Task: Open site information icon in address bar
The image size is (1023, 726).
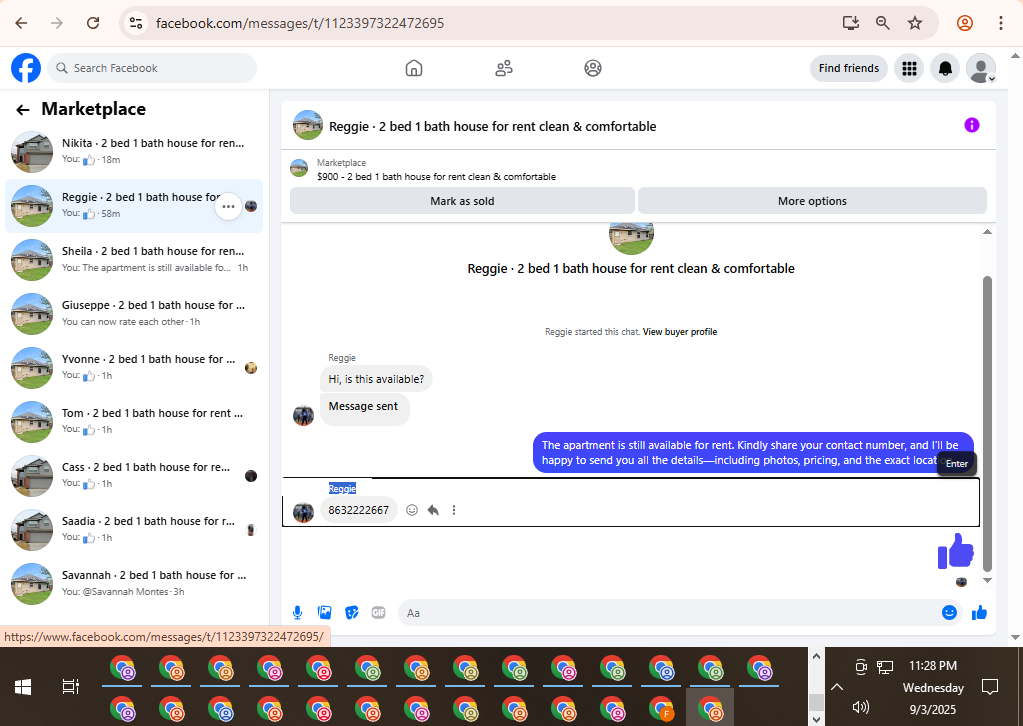Action: pyautogui.click(x=136, y=23)
